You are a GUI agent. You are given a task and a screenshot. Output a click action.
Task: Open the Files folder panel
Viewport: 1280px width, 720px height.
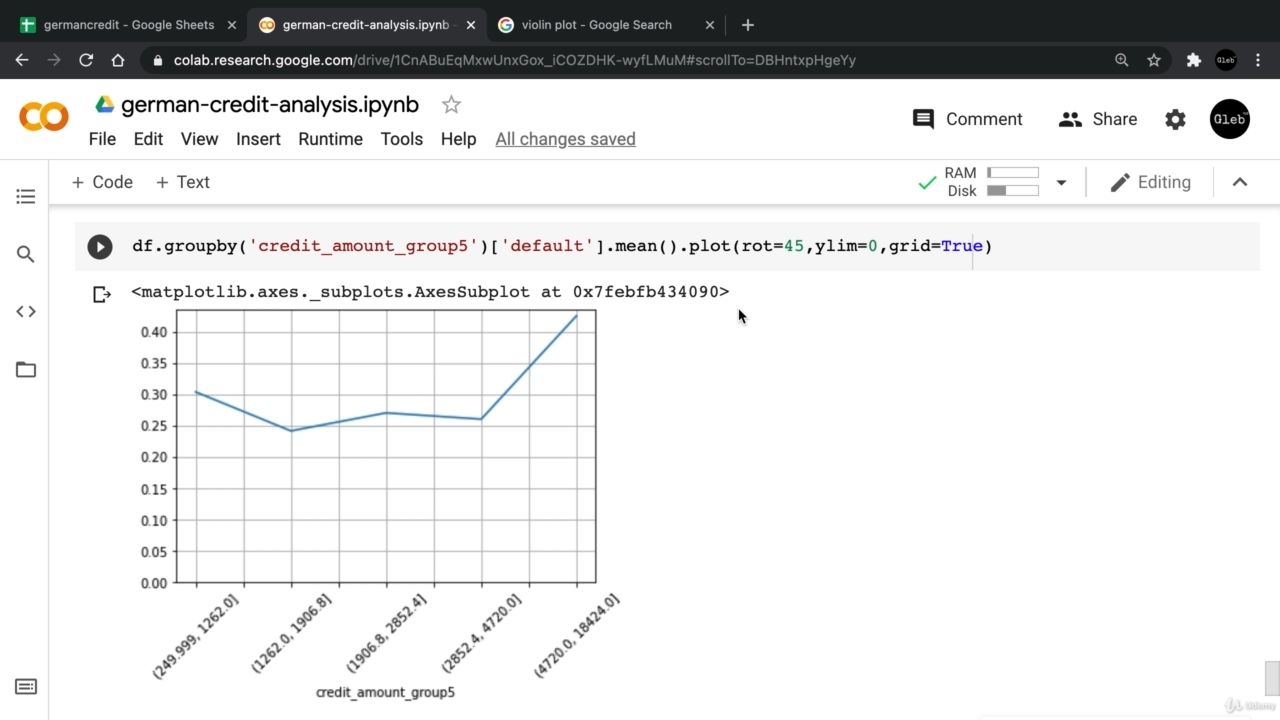point(26,369)
